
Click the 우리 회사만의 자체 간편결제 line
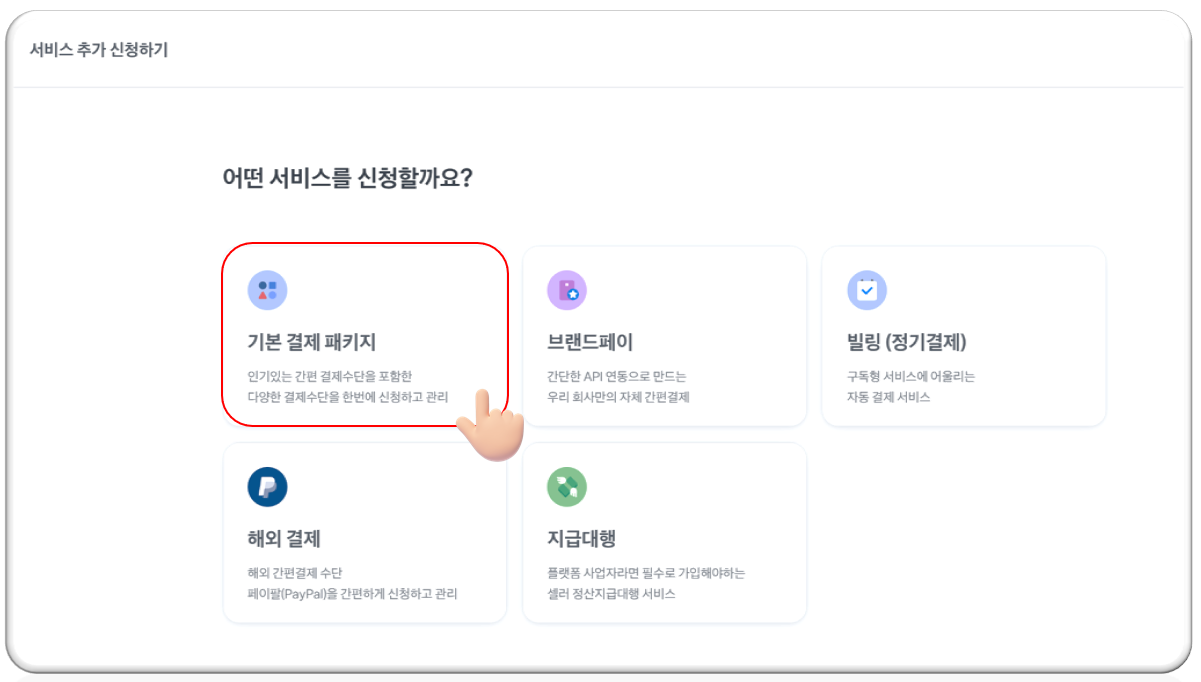pos(618,397)
